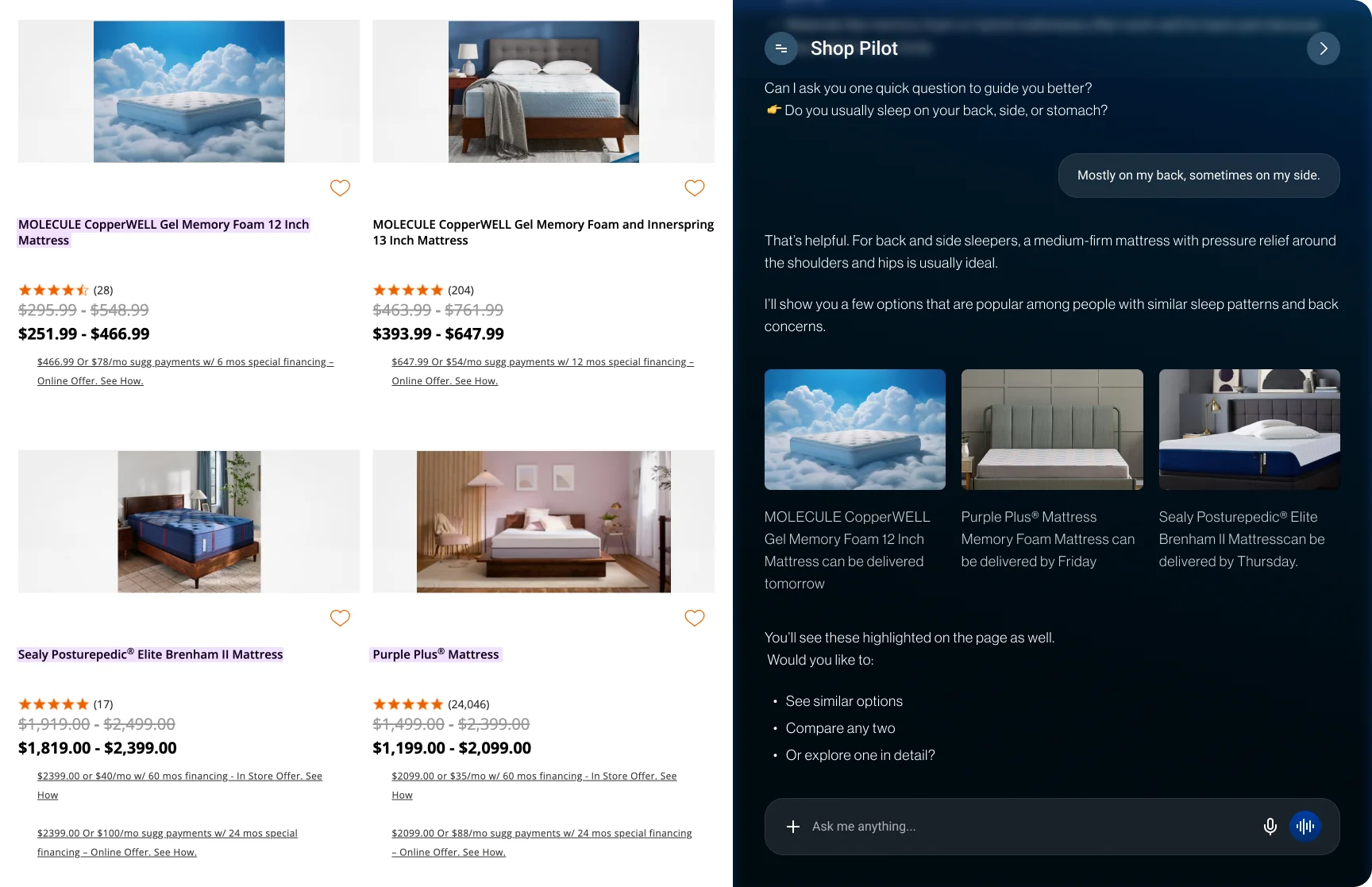
Task: Click price $1,199.00 - $2,099.00
Action: point(452,748)
